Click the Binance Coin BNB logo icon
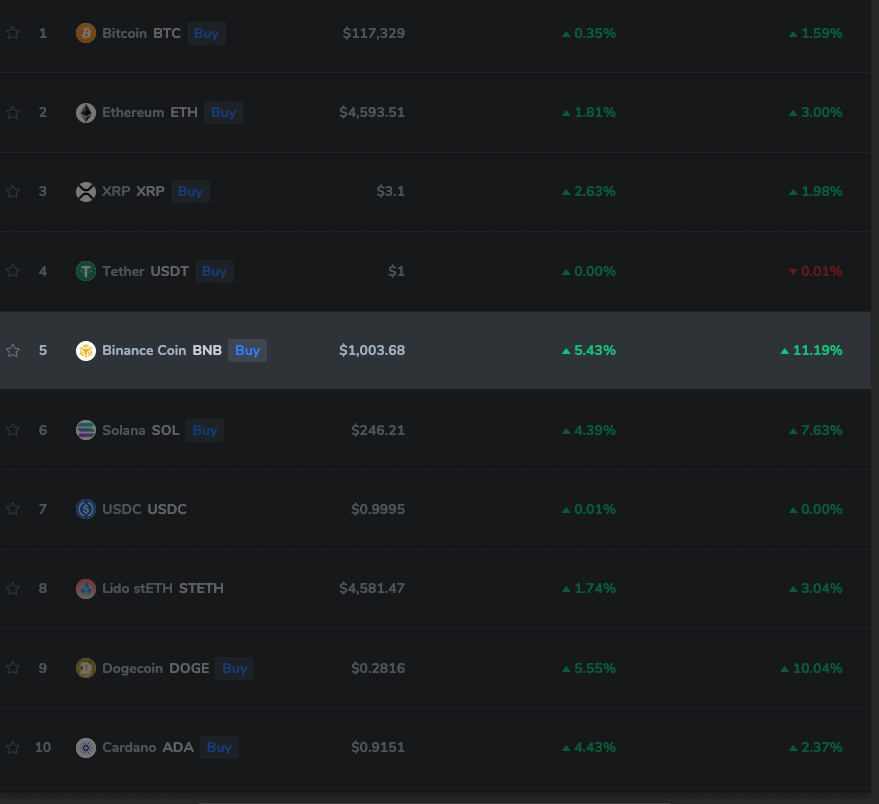 [85, 350]
